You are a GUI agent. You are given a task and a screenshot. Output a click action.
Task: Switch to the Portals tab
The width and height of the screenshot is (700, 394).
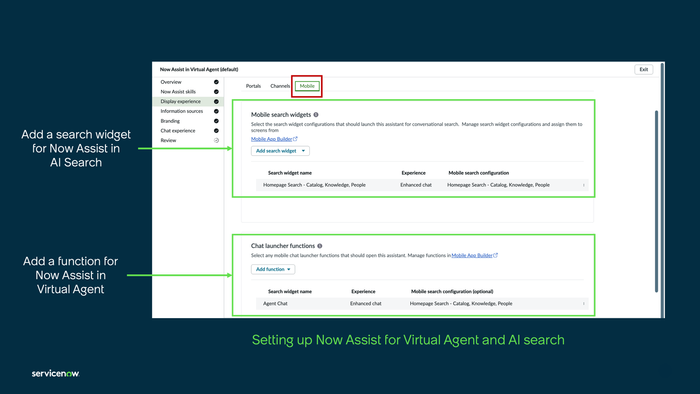253,86
